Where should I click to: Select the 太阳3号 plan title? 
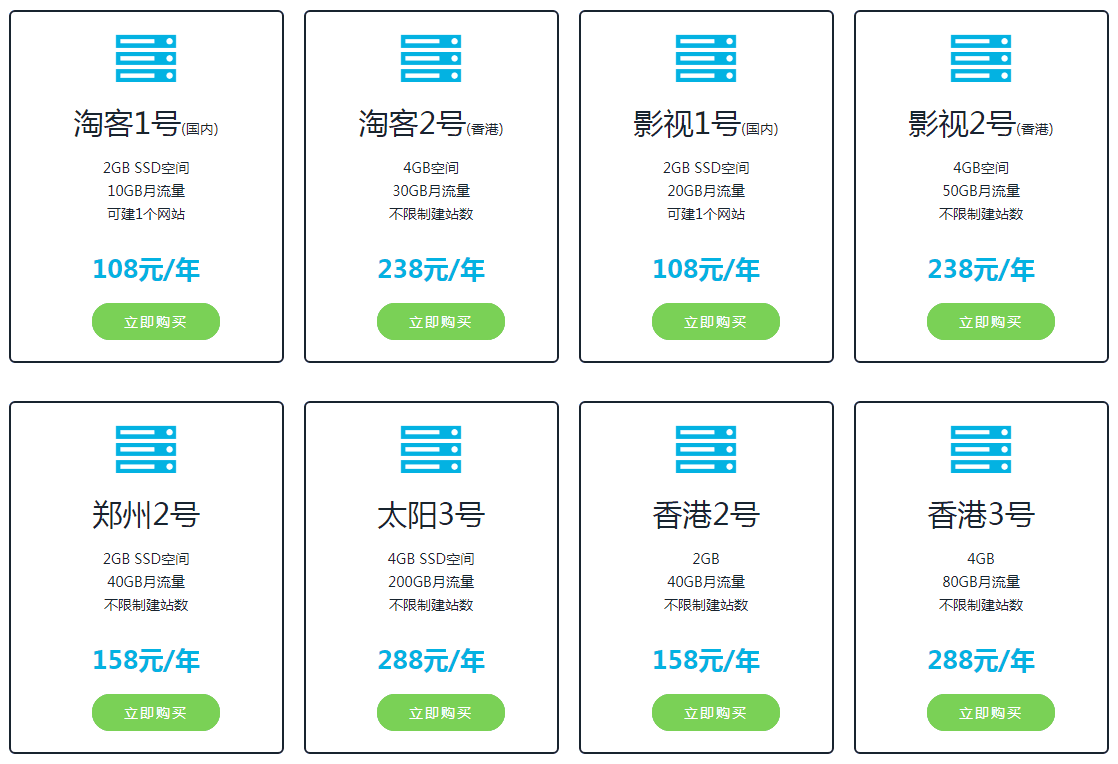coord(431,515)
